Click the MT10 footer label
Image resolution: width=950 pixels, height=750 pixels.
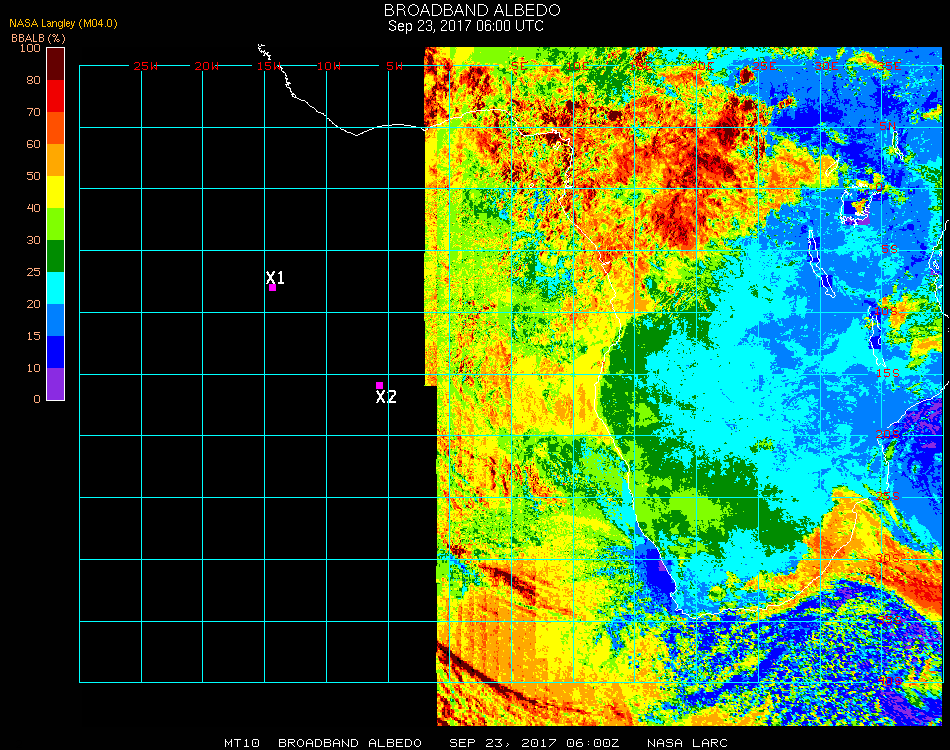tap(242, 743)
